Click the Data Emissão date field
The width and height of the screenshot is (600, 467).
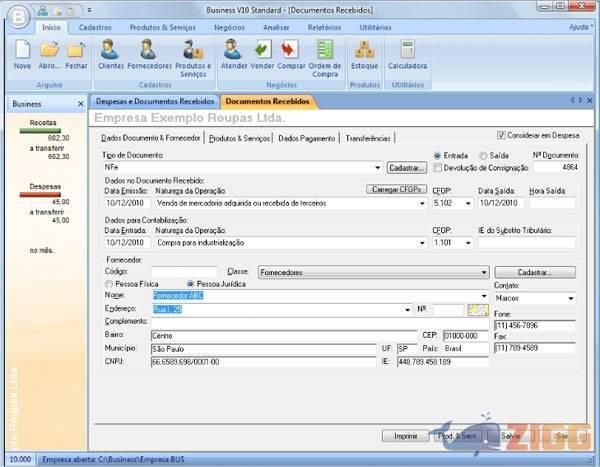click(x=127, y=203)
